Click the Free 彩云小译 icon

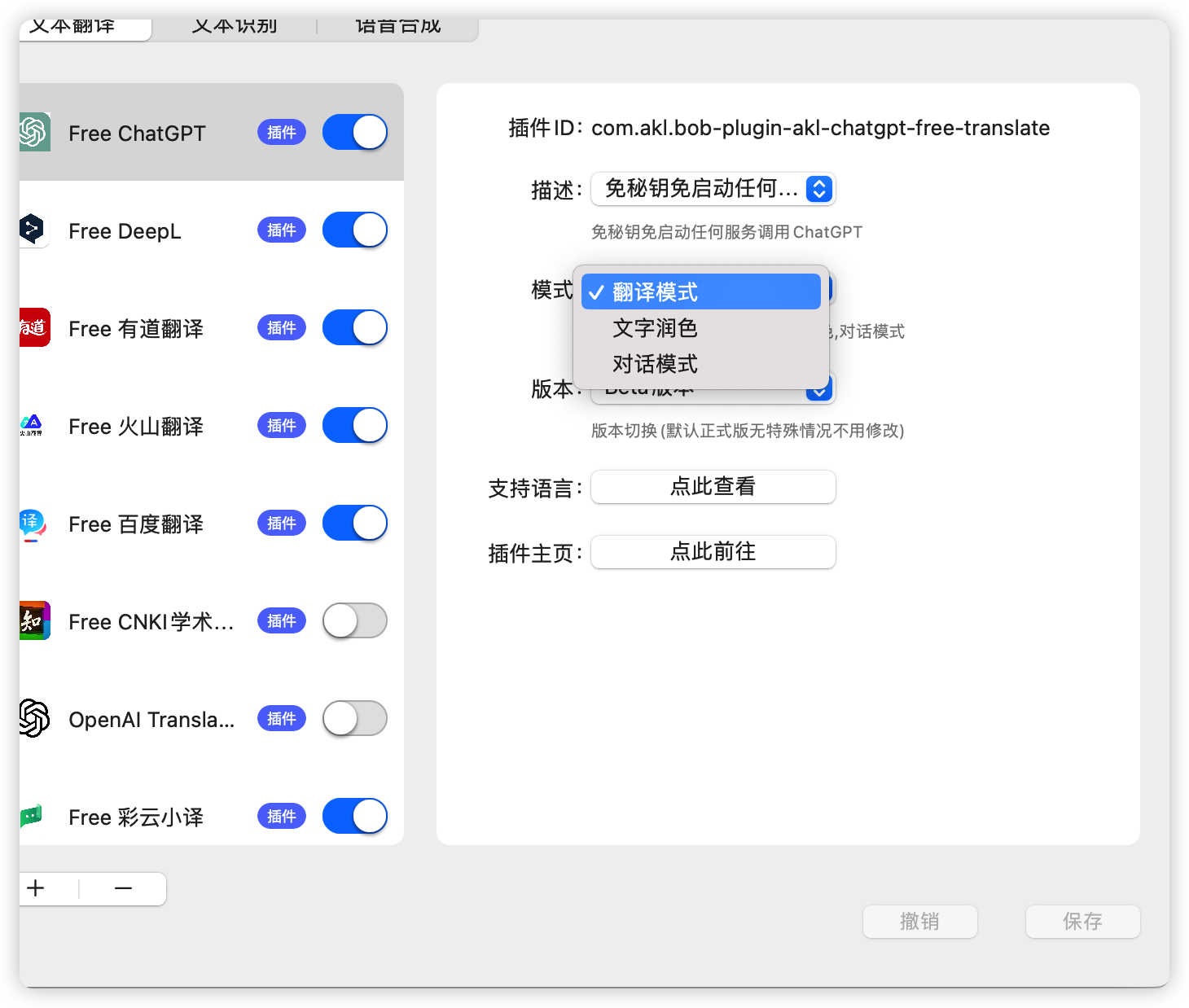pos(32,816)
